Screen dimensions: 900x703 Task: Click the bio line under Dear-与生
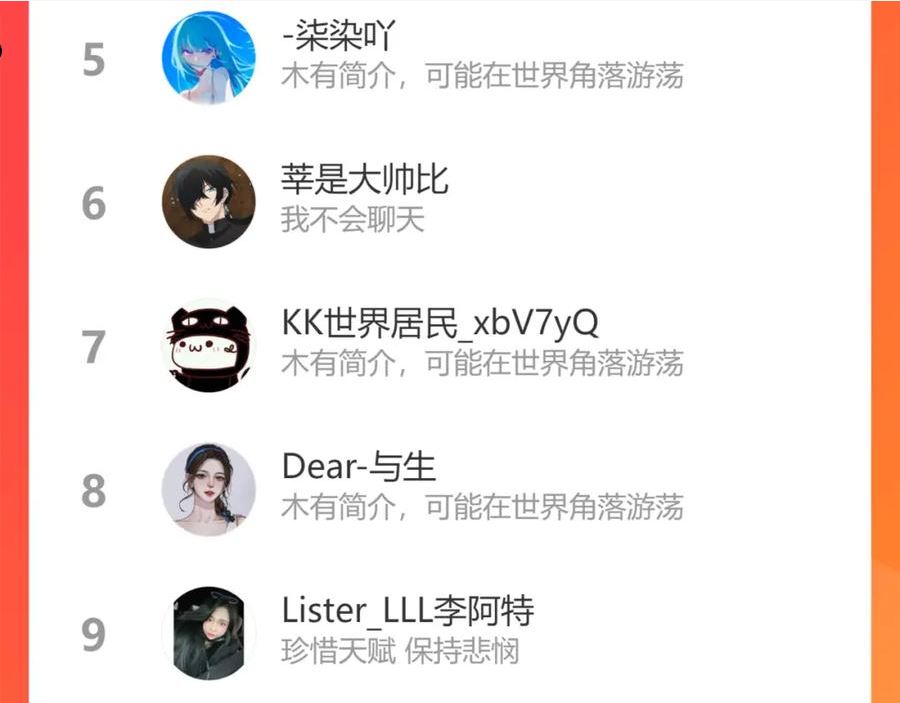pos(482,507)
